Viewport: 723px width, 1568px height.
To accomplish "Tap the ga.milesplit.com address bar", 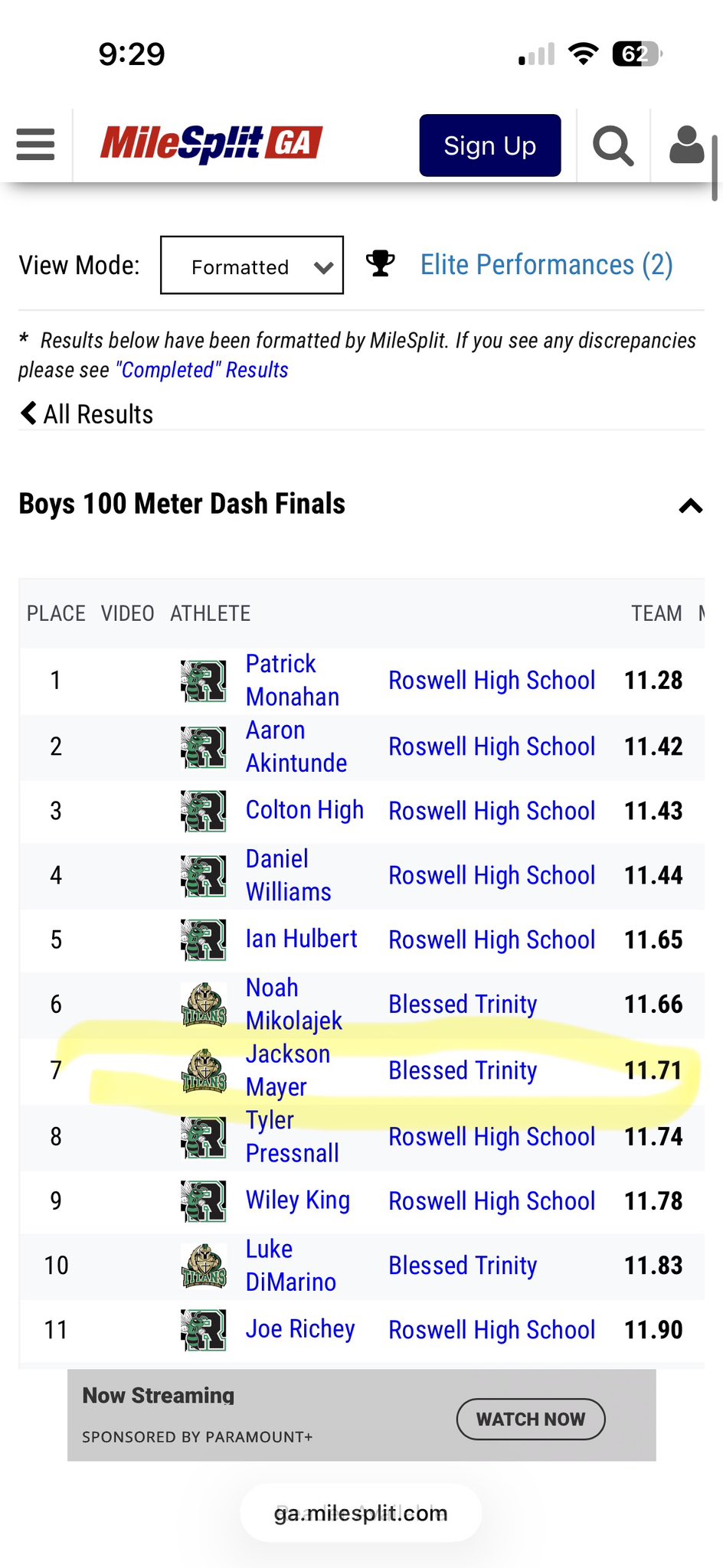I will coord(361,1513).
